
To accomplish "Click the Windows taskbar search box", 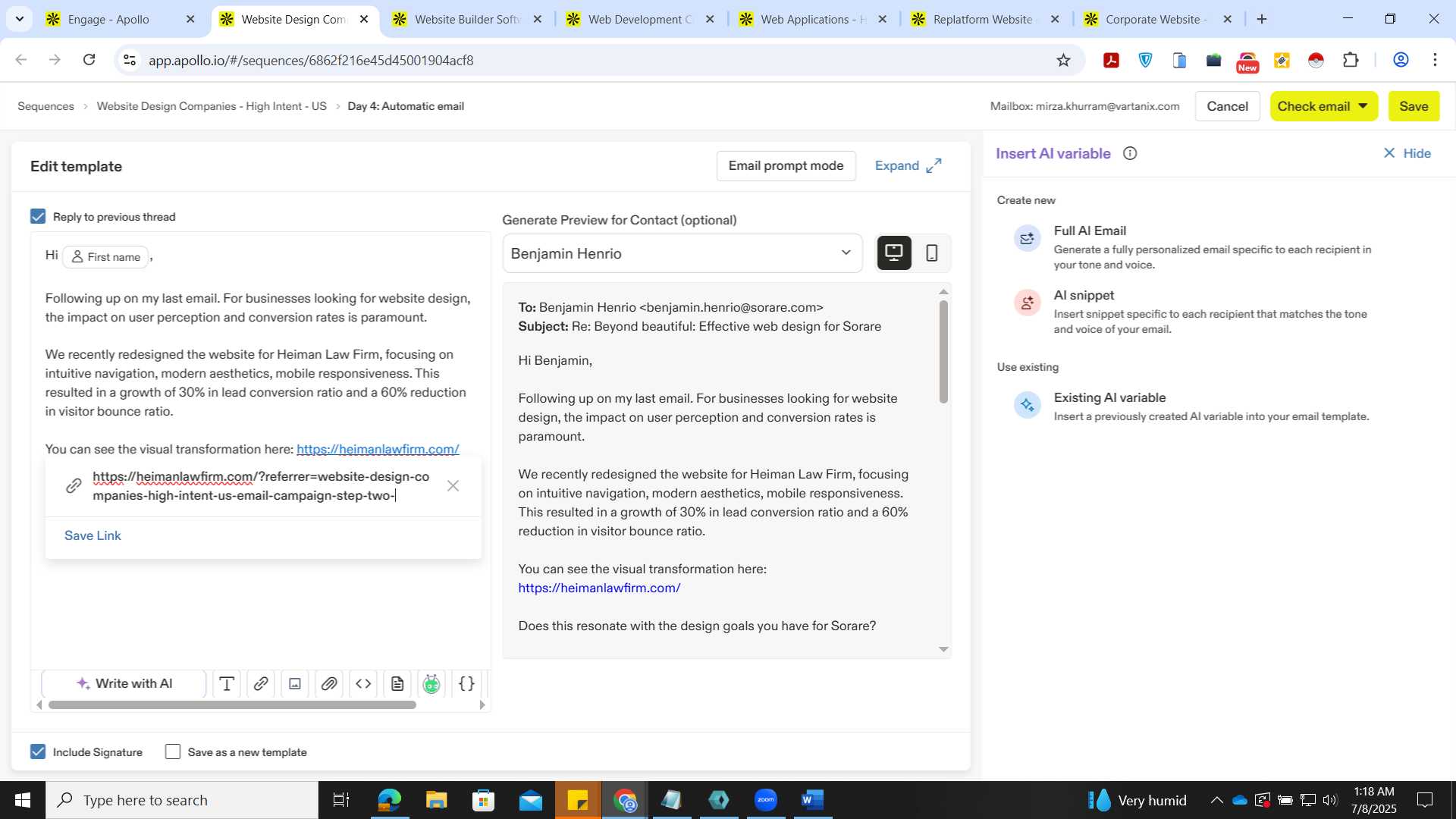I will tap(182, 800).
